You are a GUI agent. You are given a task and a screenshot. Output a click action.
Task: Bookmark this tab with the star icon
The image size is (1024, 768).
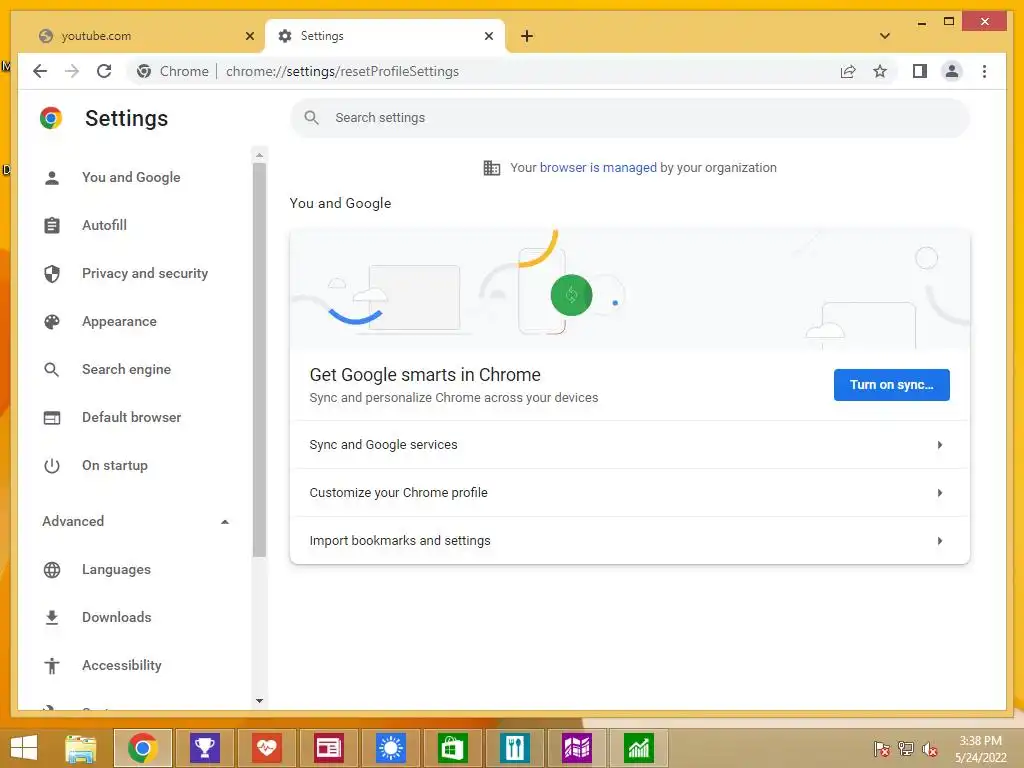[x=880, y=71]
